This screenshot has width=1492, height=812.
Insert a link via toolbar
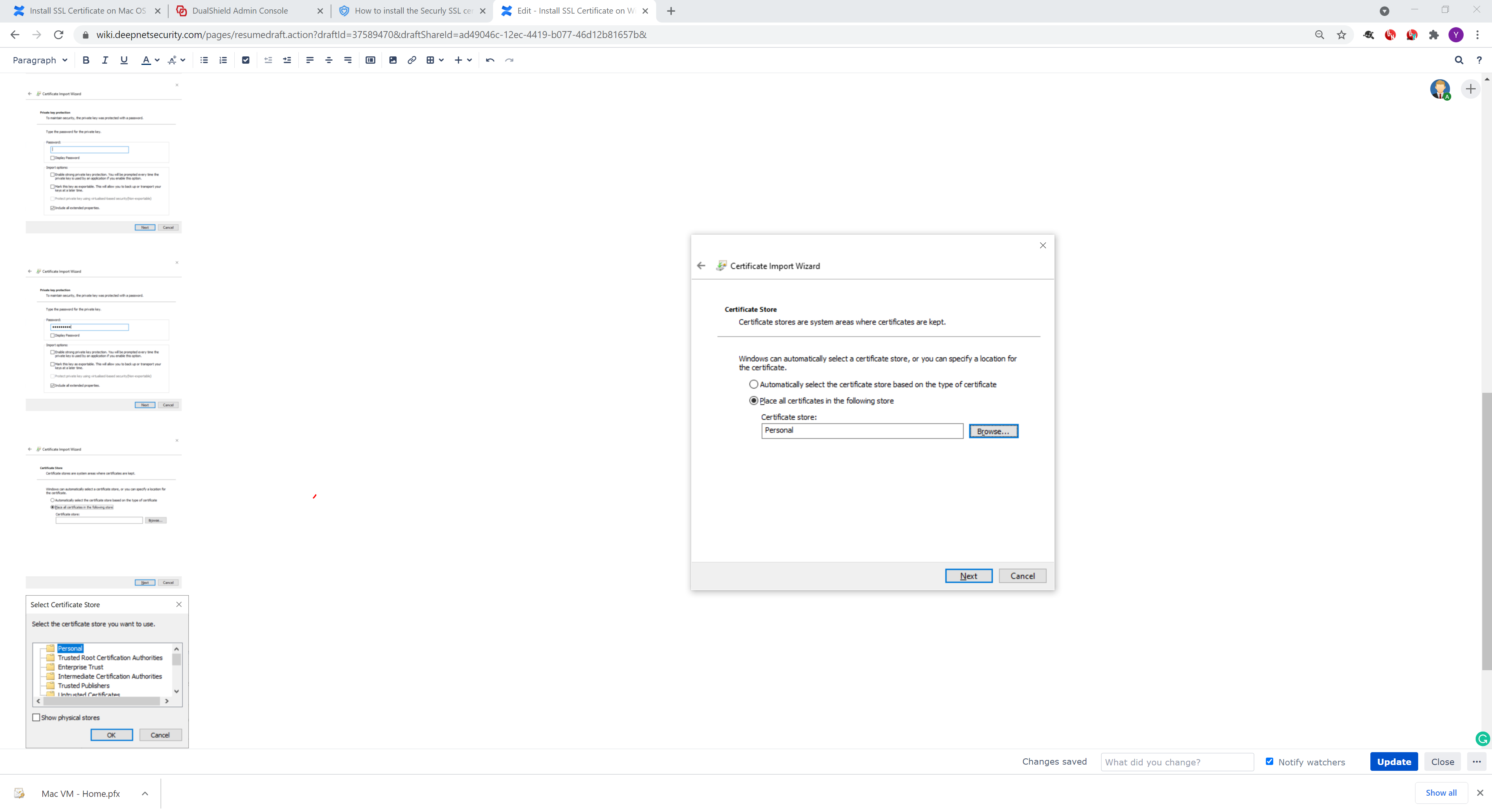pyautogui.click(x=412, y=60)
